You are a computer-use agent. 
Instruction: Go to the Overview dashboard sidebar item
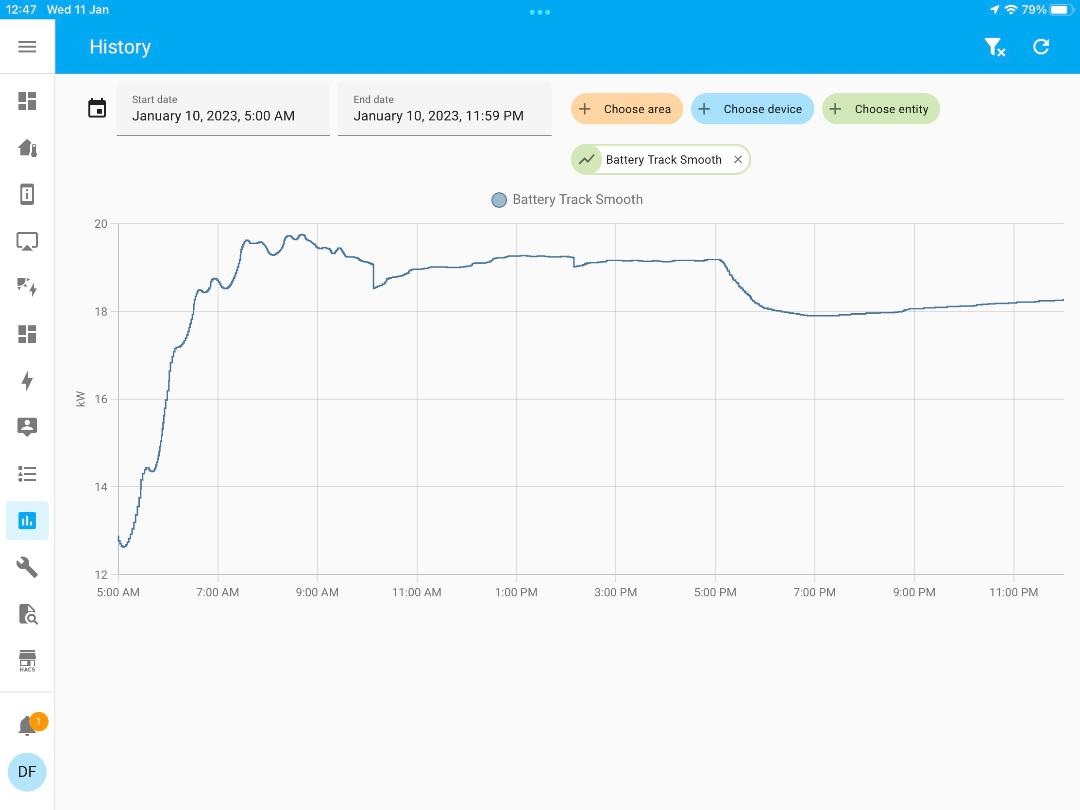click(x=27, y=101)
